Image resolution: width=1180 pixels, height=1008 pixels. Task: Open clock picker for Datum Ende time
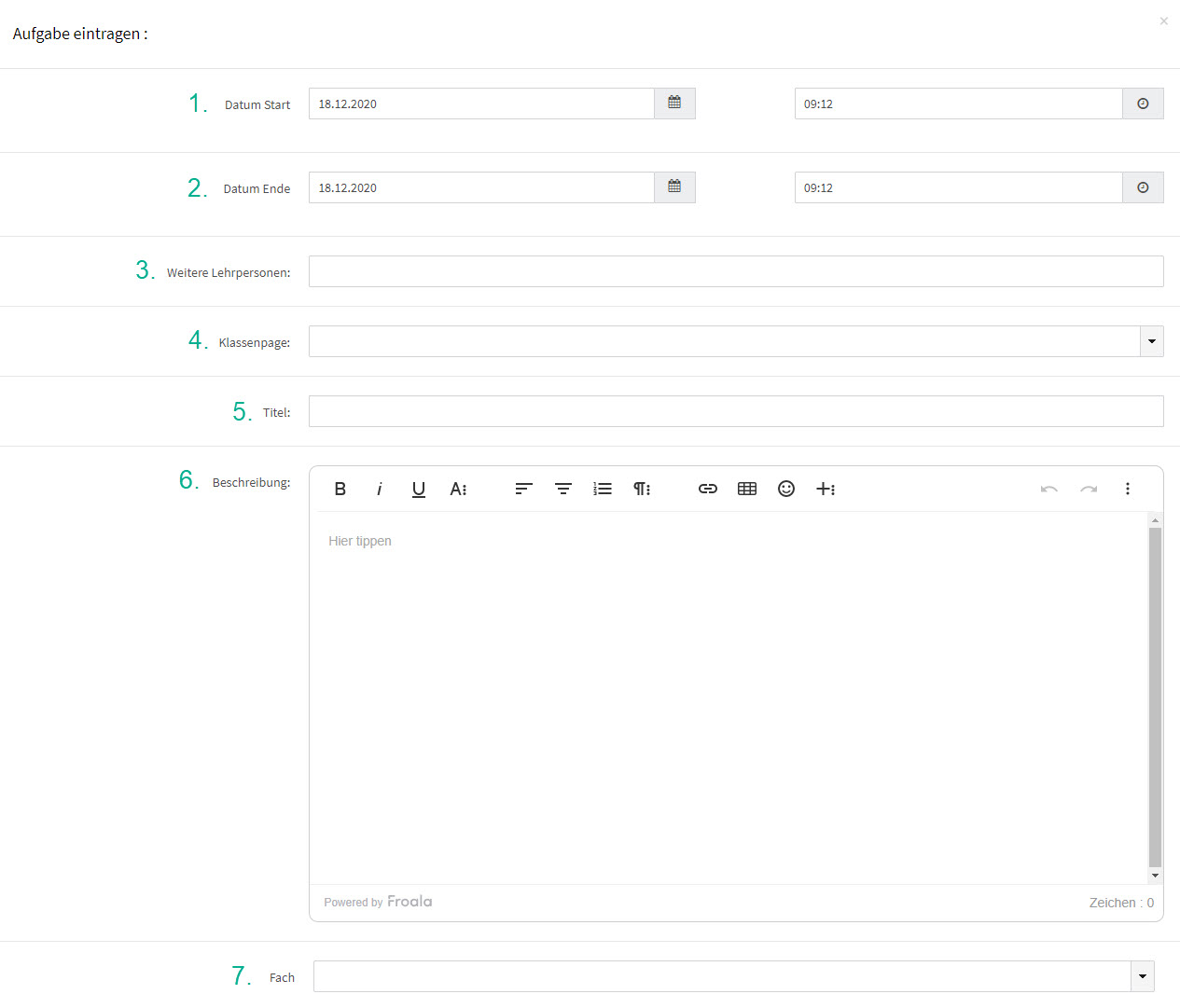point(1143,187)
